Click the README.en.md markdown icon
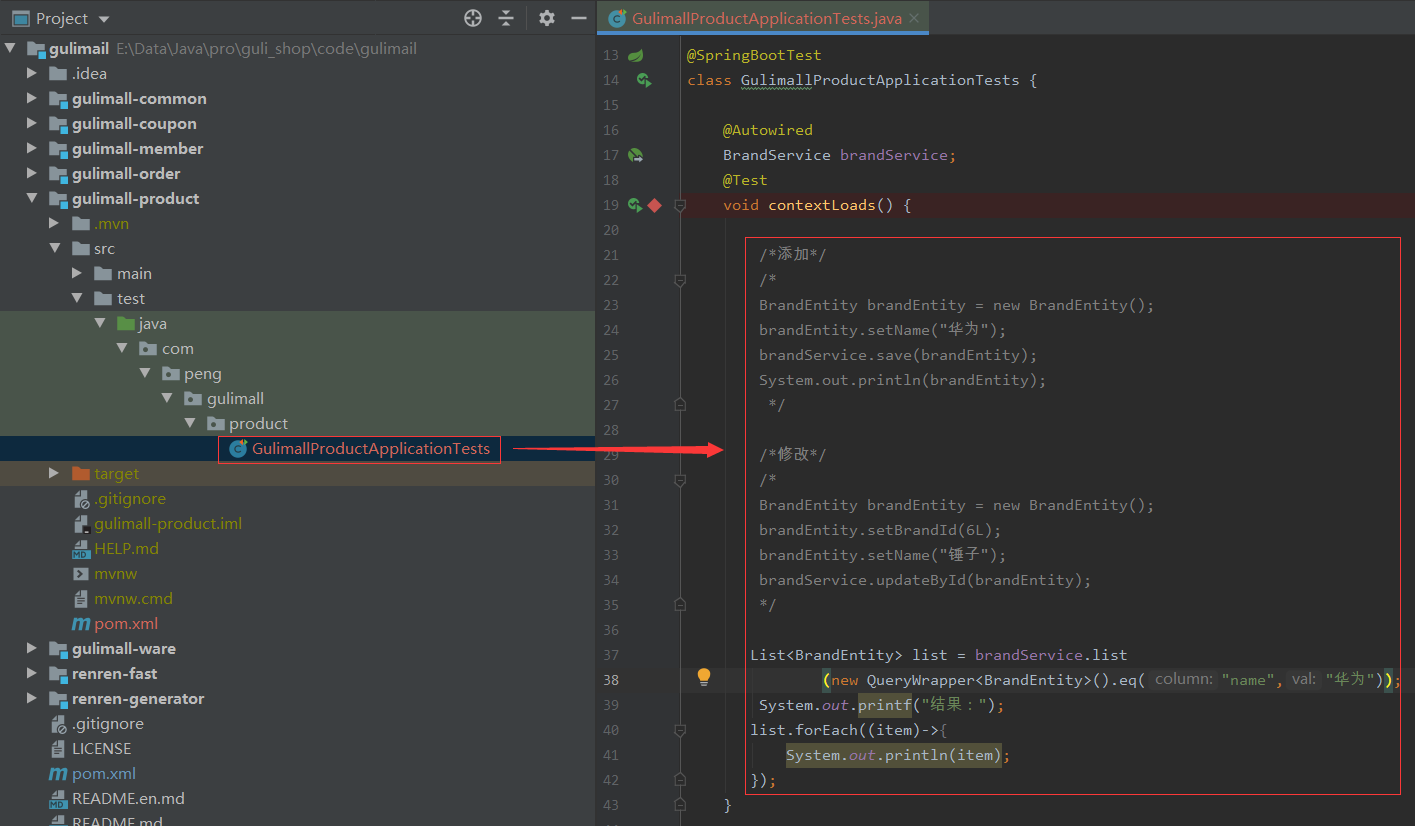Viewport: 1415px width, 826px height. pos(58,799)
